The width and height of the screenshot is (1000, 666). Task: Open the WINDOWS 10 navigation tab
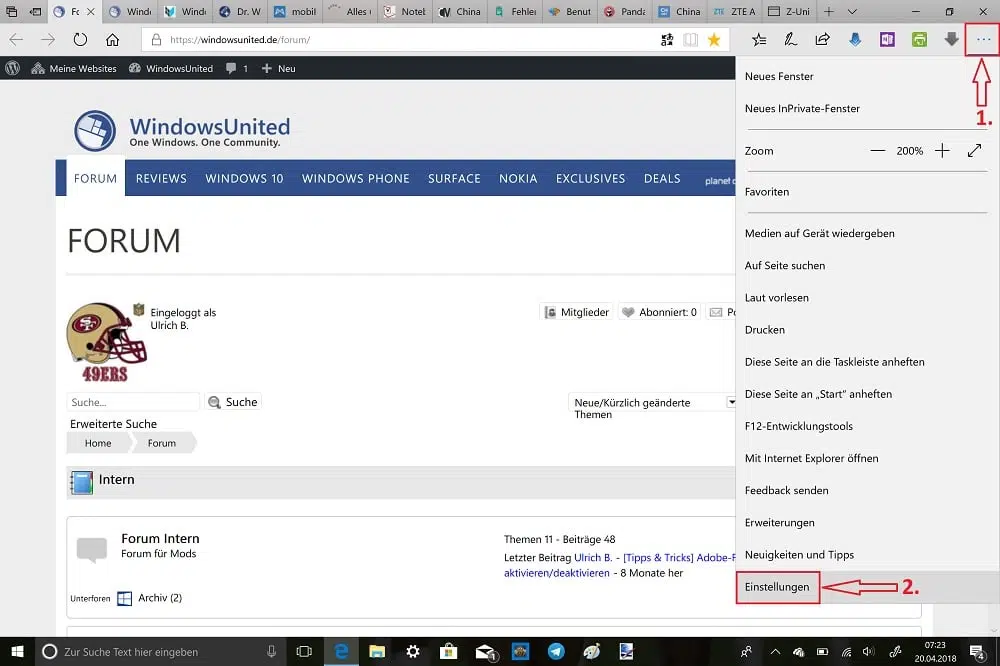point(244,179)
